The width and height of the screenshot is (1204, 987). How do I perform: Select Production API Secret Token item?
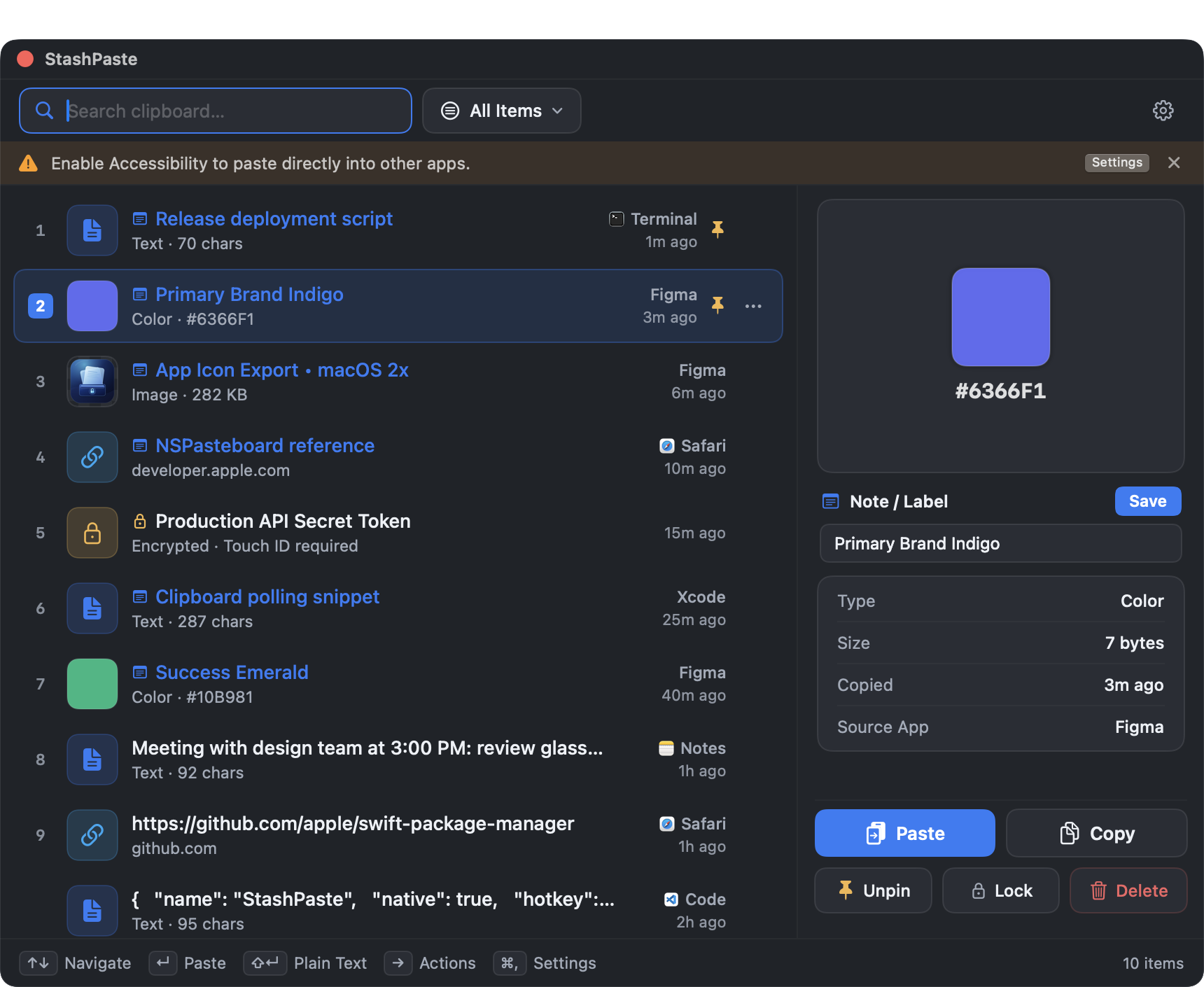[x=398, y=533]
